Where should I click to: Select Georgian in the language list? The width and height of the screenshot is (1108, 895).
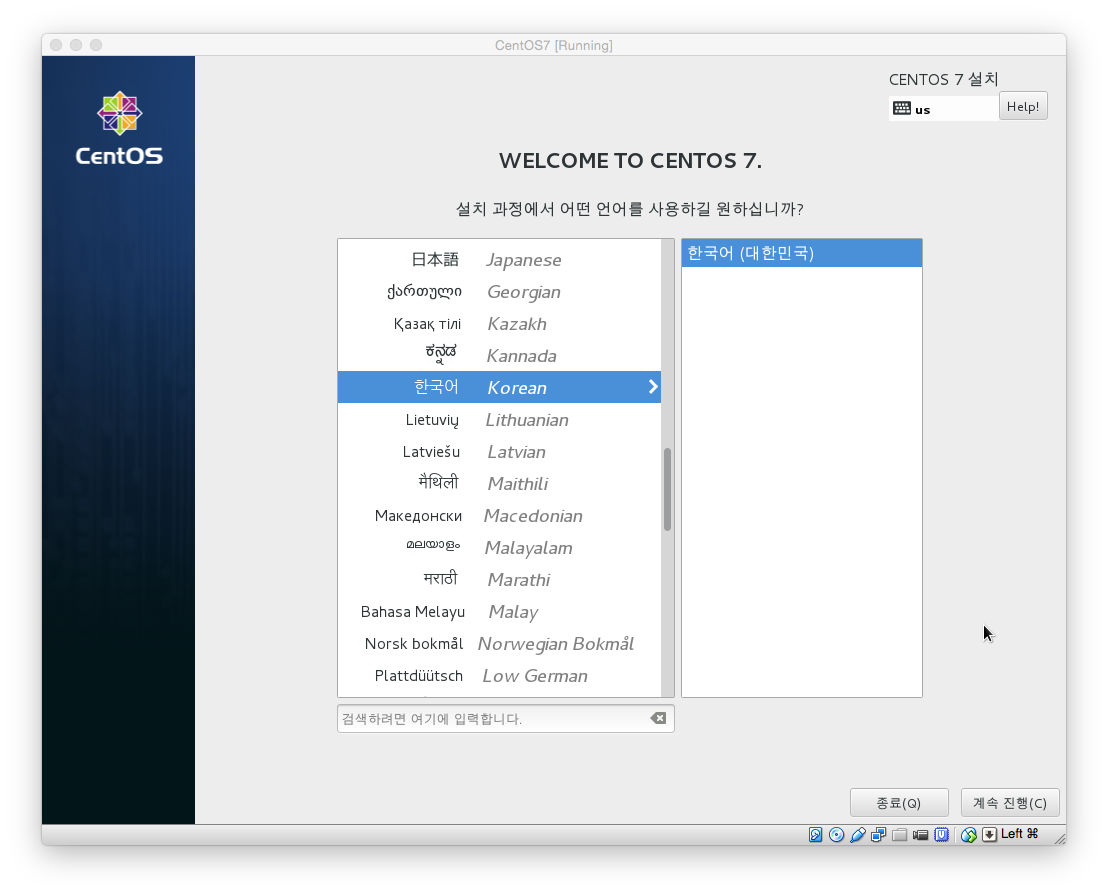(x=500, y=291)
